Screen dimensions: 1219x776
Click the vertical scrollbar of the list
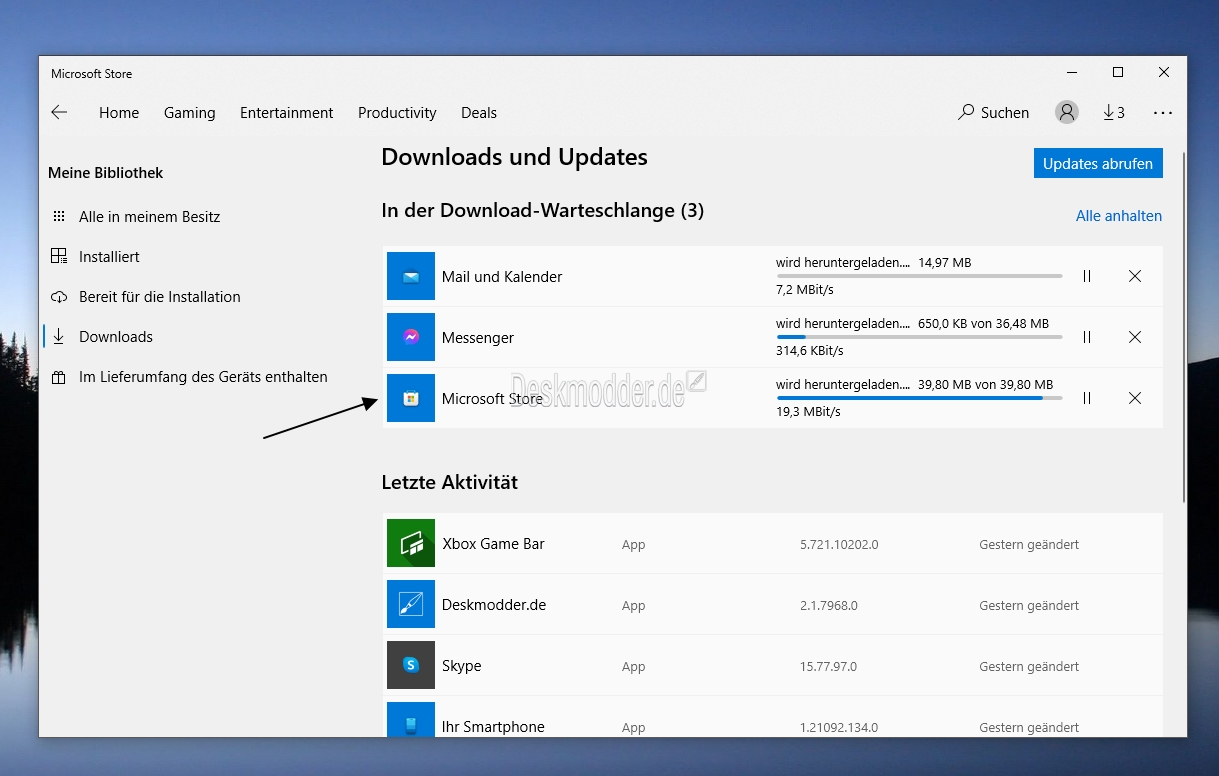(x=1184, y=325)
